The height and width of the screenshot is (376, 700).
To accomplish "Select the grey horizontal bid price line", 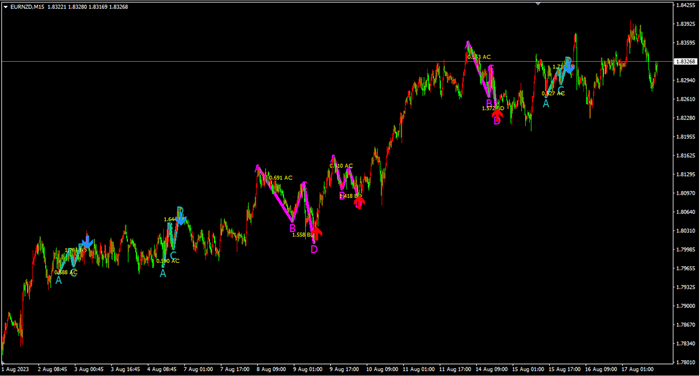I will tap(337, 61).
